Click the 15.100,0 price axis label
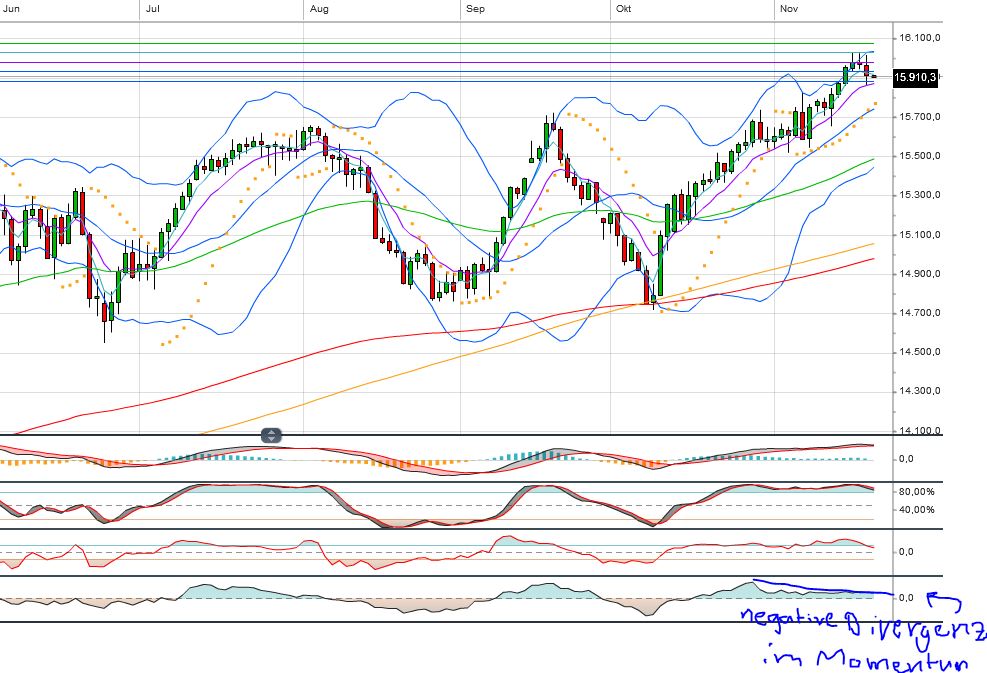The height and width of the screenshot is (673, 987). pyautogui.click(x=920, y=234)
